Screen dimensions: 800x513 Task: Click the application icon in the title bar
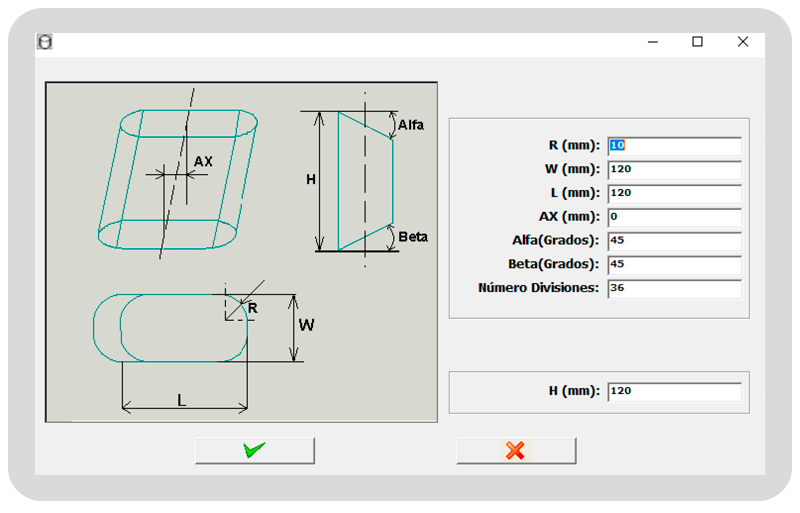coord(45,42)
